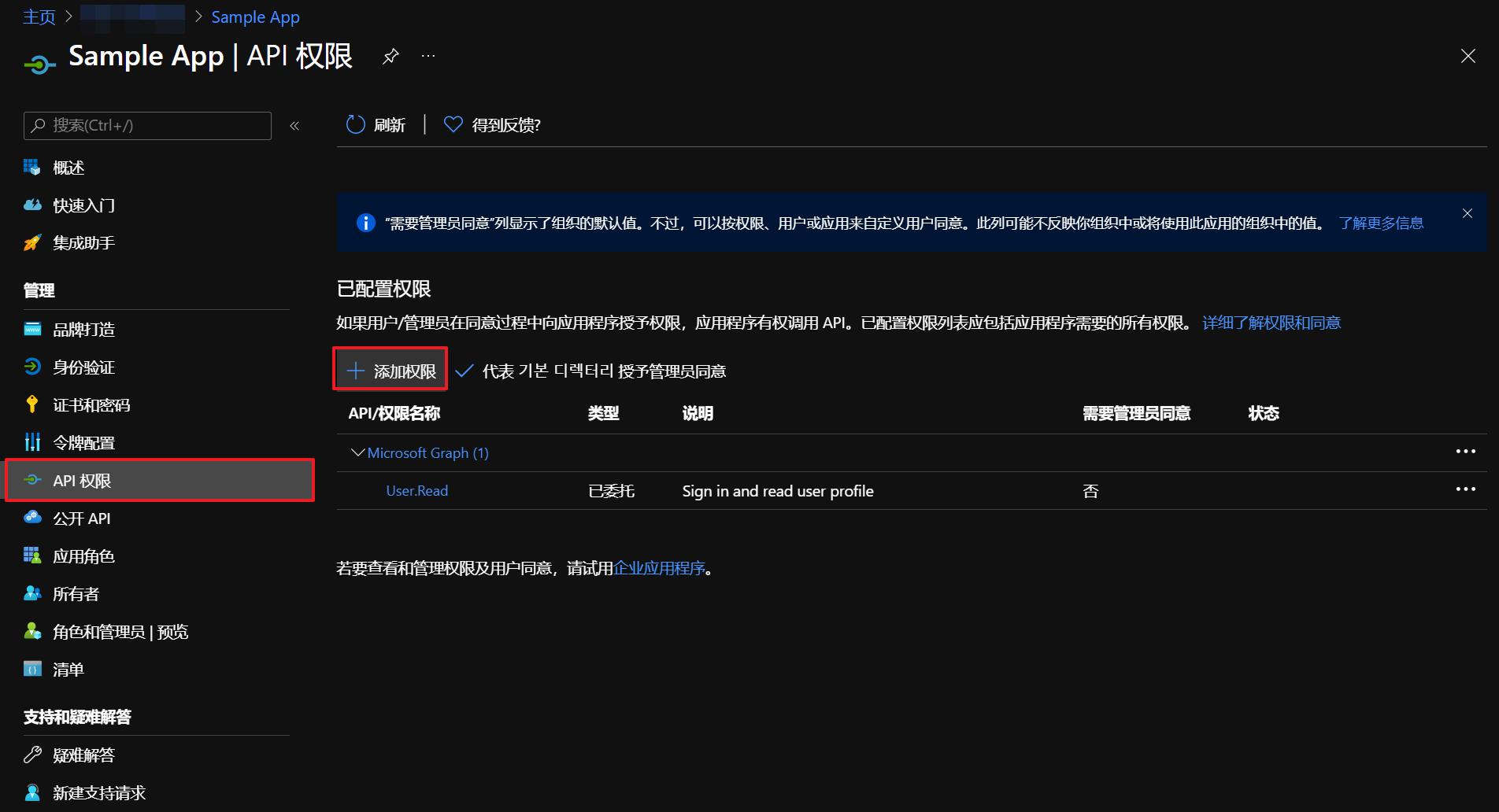
Task: Open the ellipsis menu next to title
Action: (428, 57)
